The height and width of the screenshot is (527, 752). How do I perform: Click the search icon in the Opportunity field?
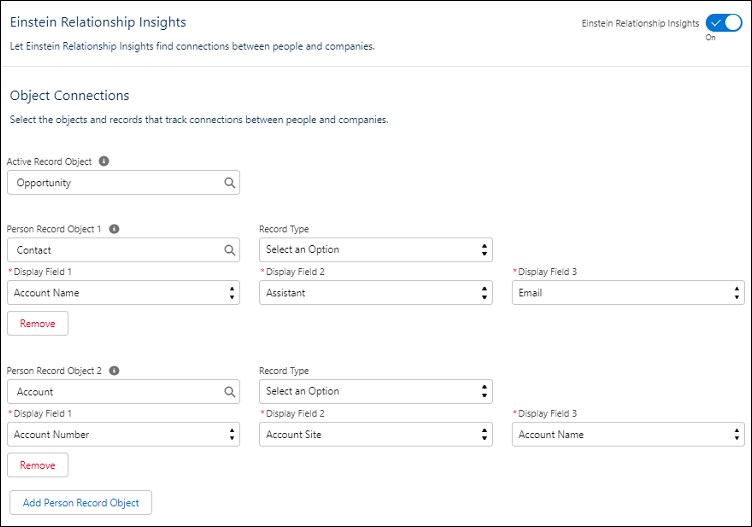pyautogui.click(x=230, y=183)
